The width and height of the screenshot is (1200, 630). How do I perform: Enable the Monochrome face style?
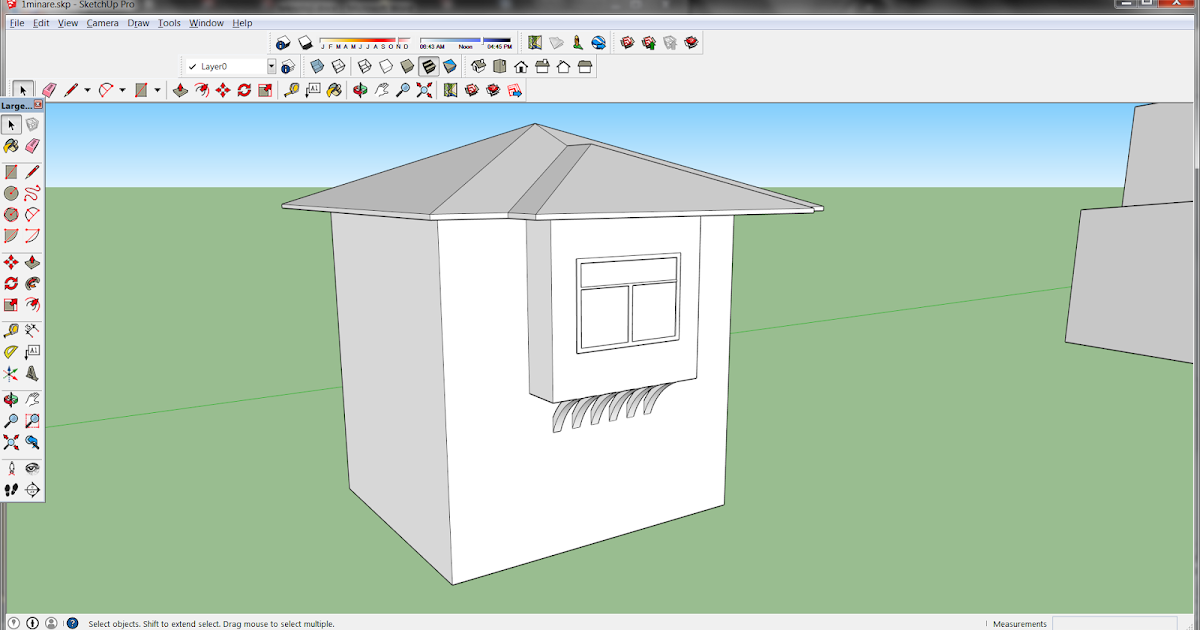point(450,67)
